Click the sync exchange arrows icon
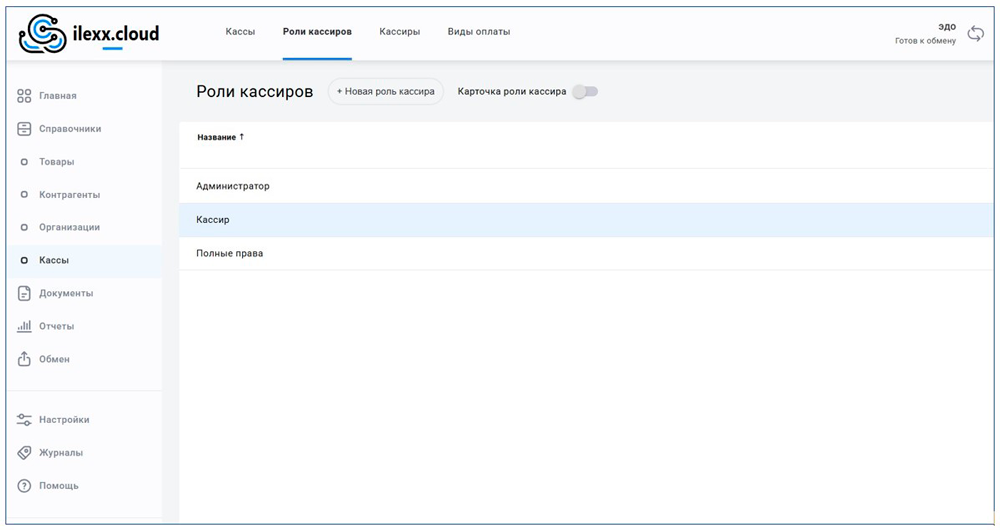The height and width of the screenshot is (530, 1000). (x=975, y=34)
